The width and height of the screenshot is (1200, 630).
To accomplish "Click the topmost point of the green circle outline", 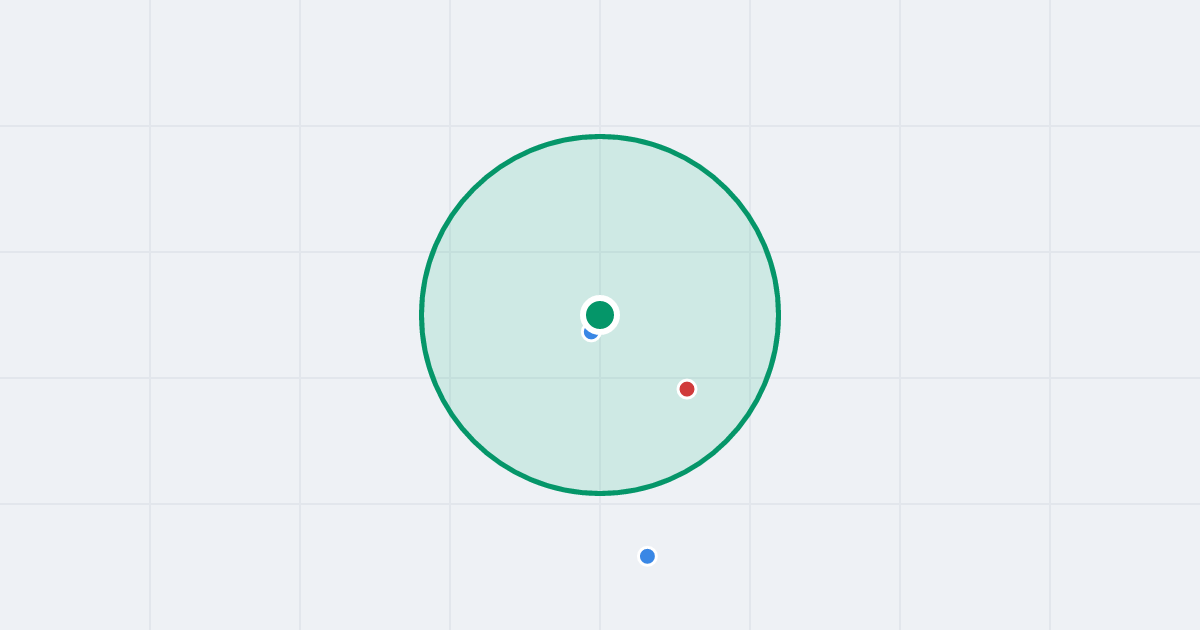I will [x=600, y=136].
